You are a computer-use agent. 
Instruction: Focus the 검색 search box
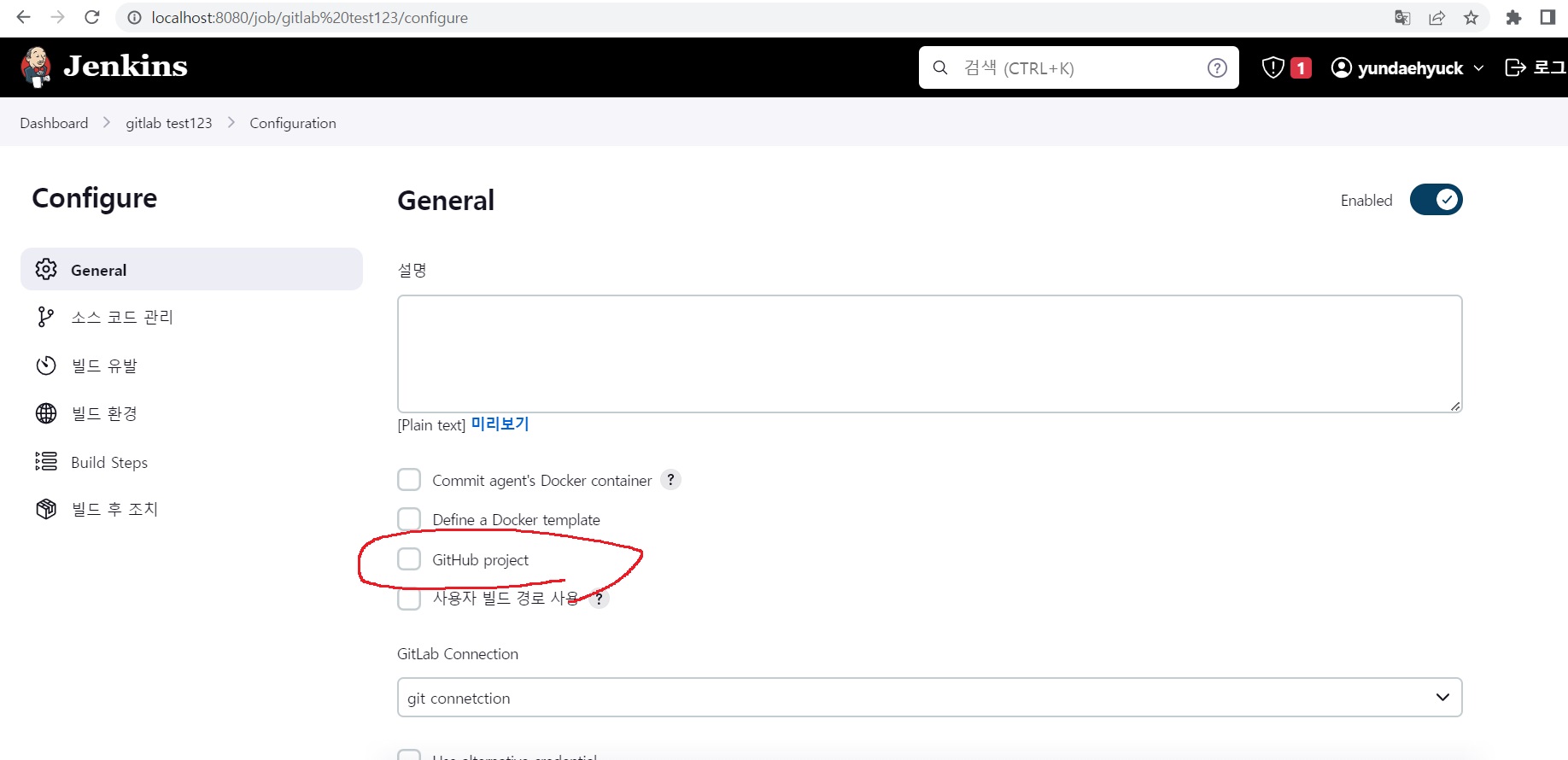point(1079,67)
